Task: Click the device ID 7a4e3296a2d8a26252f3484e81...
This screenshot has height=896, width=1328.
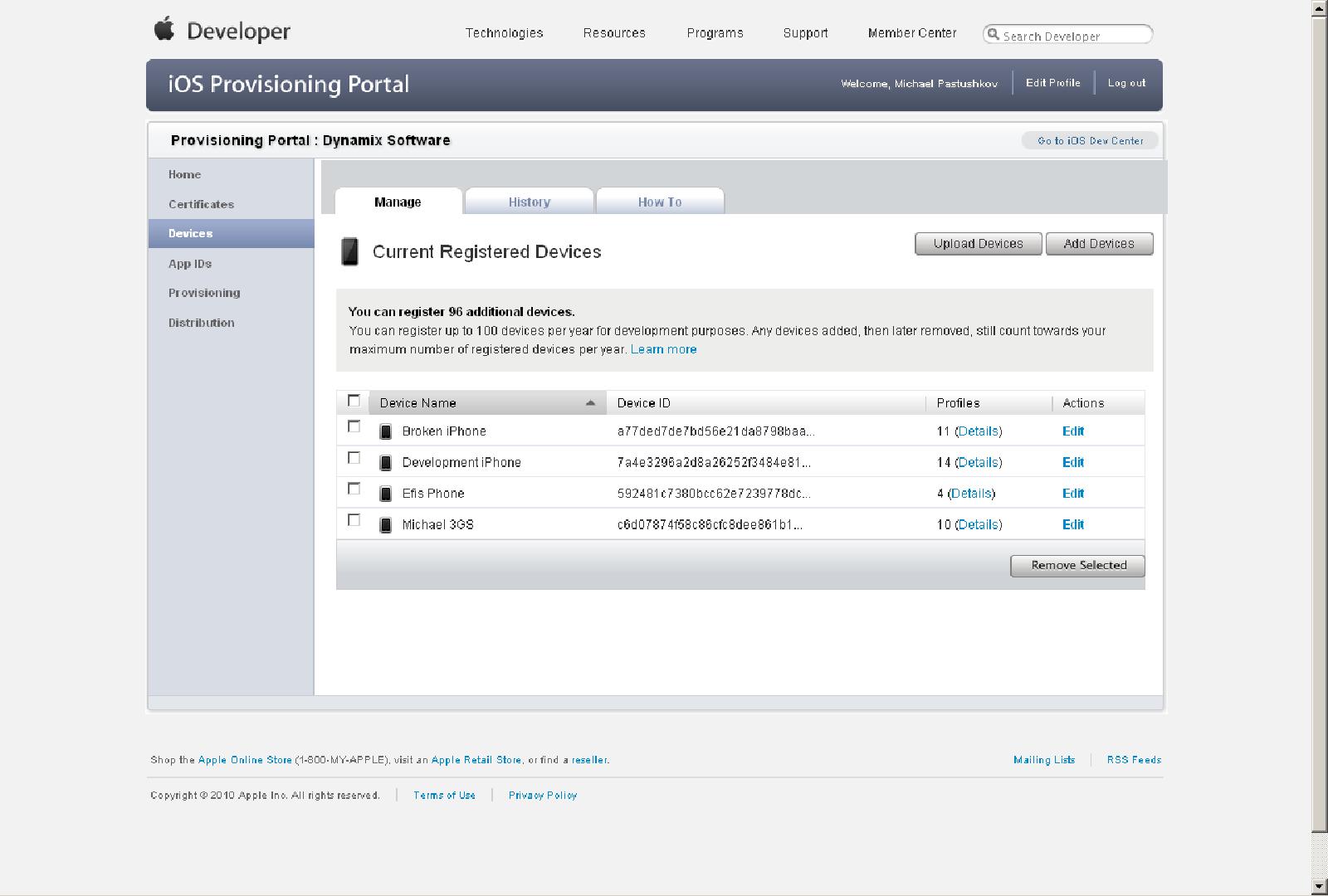Action: pos(714,463)
